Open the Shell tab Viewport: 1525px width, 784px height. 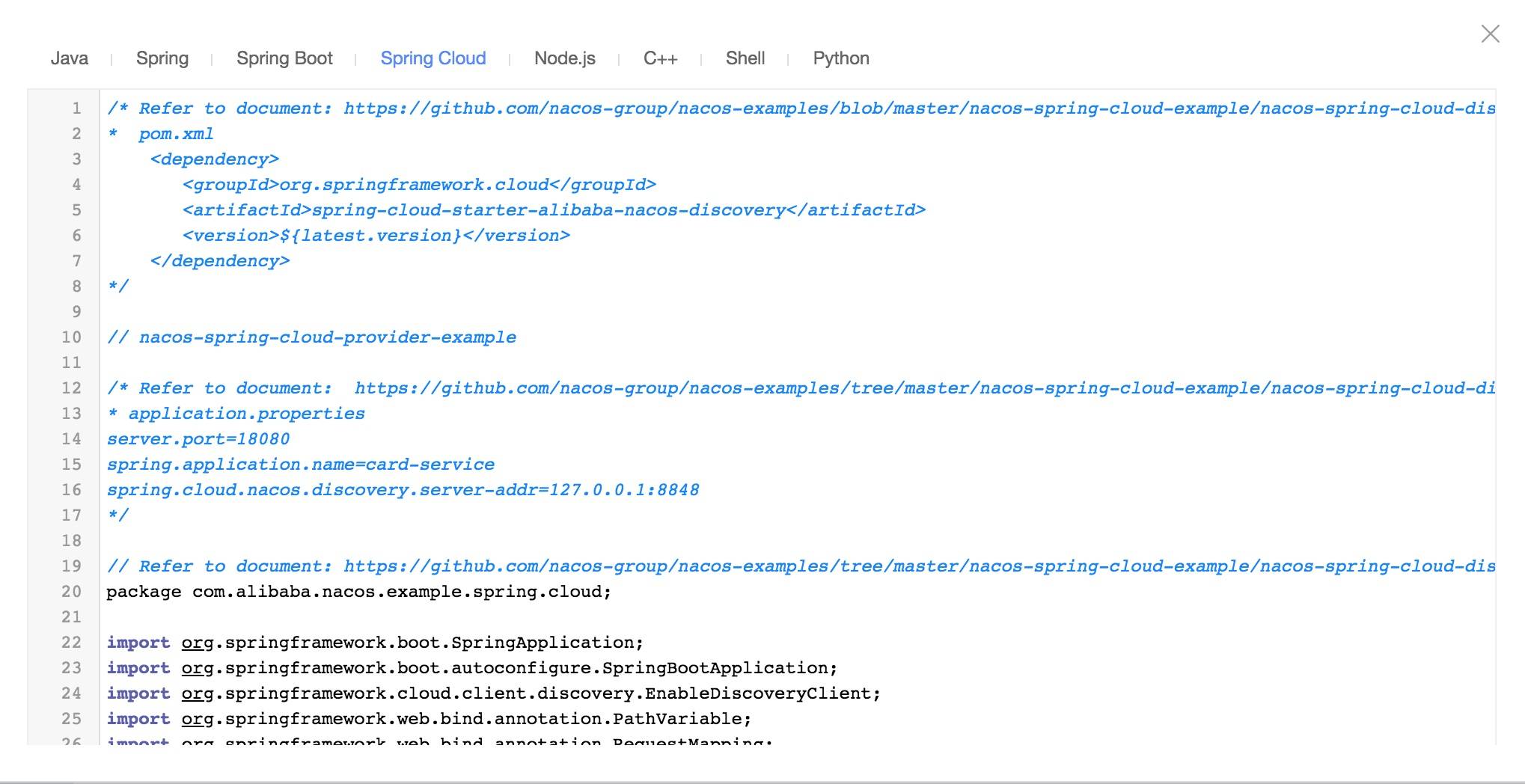tap(745, 58)
